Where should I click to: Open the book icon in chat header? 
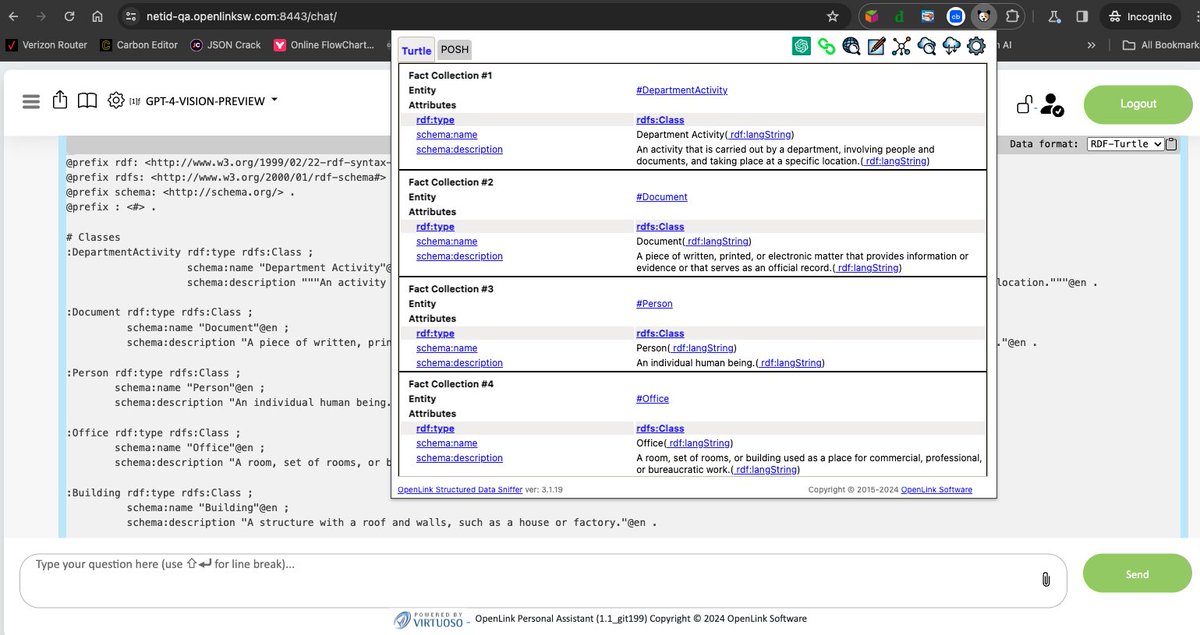click(x=87, y=101)
